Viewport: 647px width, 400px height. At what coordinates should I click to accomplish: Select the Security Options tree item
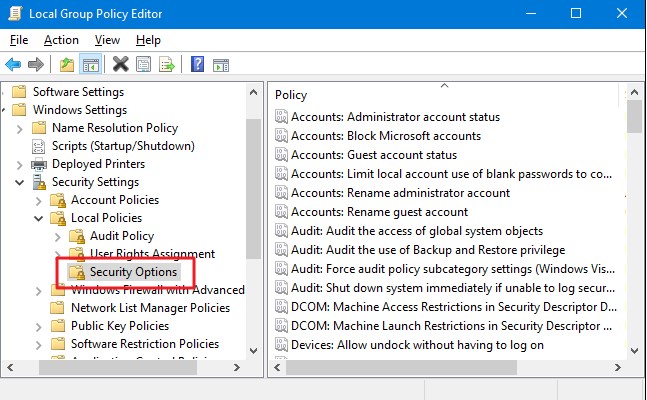pyautogui.click(x=133, y=272)
